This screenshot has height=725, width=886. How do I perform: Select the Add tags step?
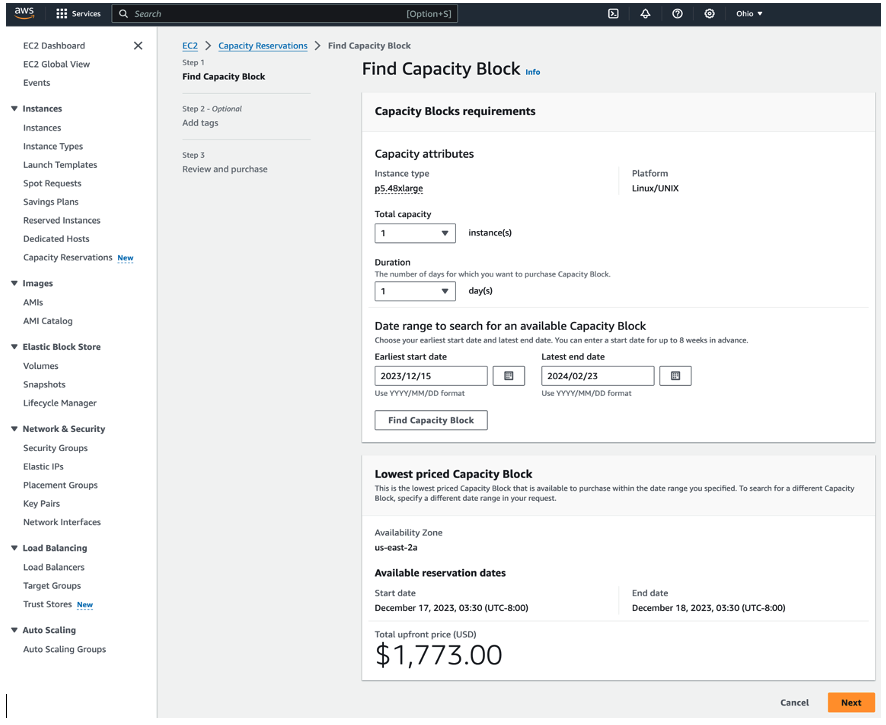pos(203,122)
